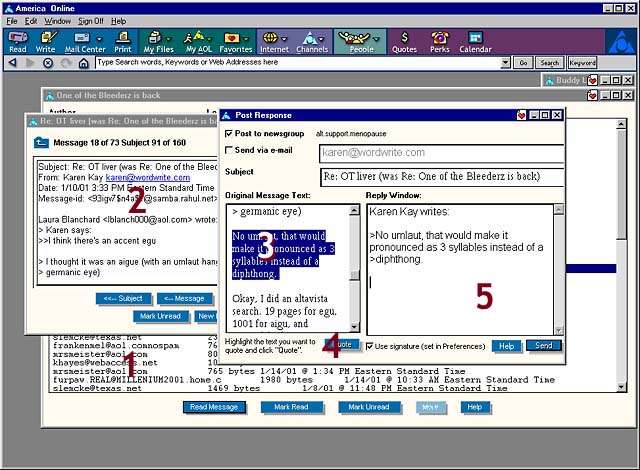Open the address bar history dropdown
Image resolution: width=640 pixels, height=470 pixels.
click(x=505, y=62)
